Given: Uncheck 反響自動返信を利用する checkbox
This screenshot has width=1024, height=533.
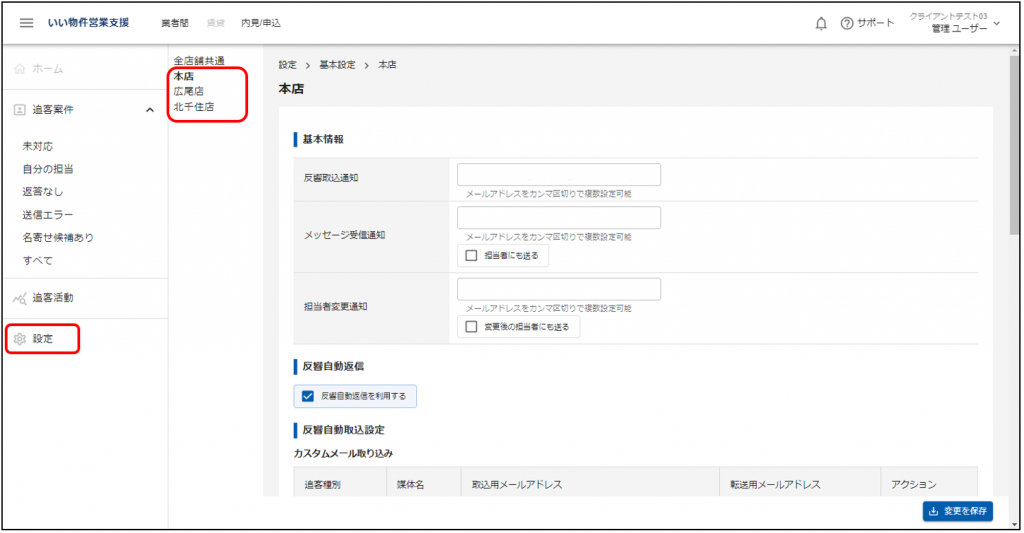Looking at the screenshot, I should coord(308,396).
